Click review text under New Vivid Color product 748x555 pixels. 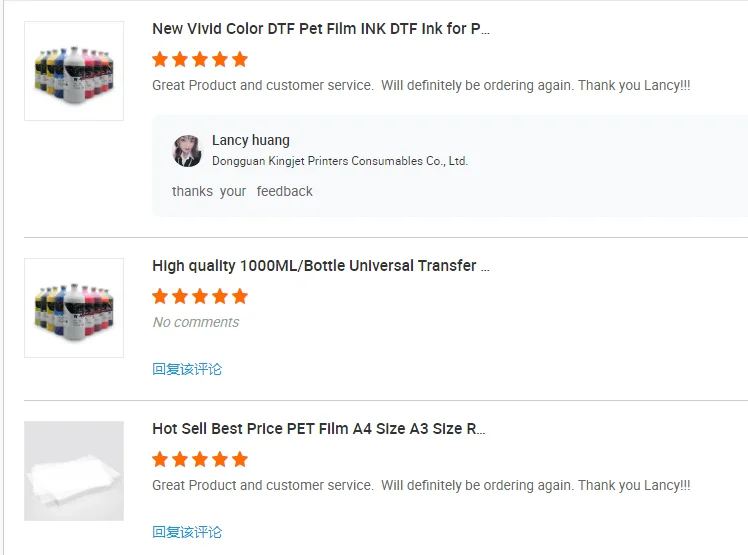point(421,86)
